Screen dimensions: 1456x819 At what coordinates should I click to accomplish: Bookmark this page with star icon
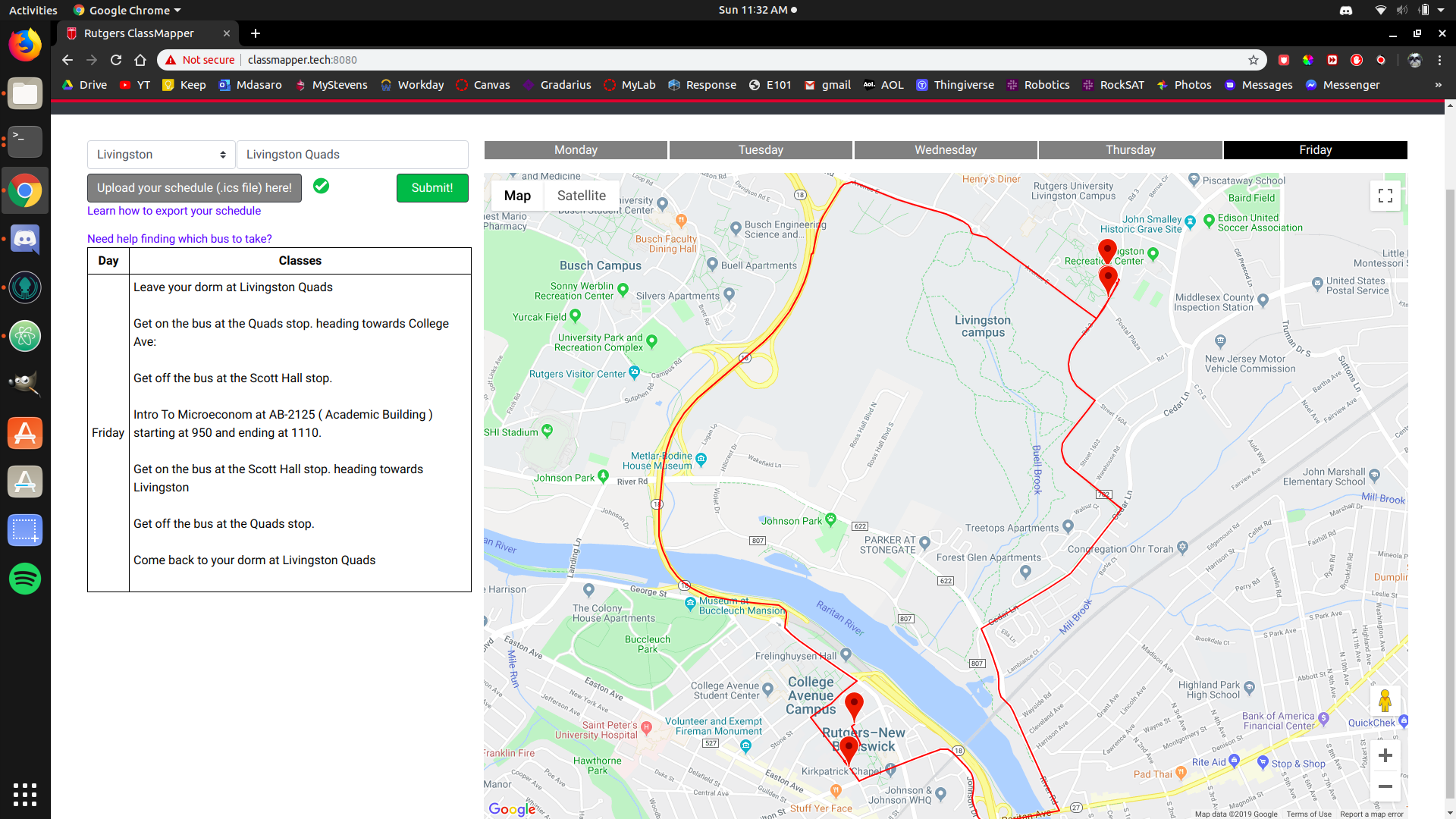pyautogui.click(x=1253, y=60)
